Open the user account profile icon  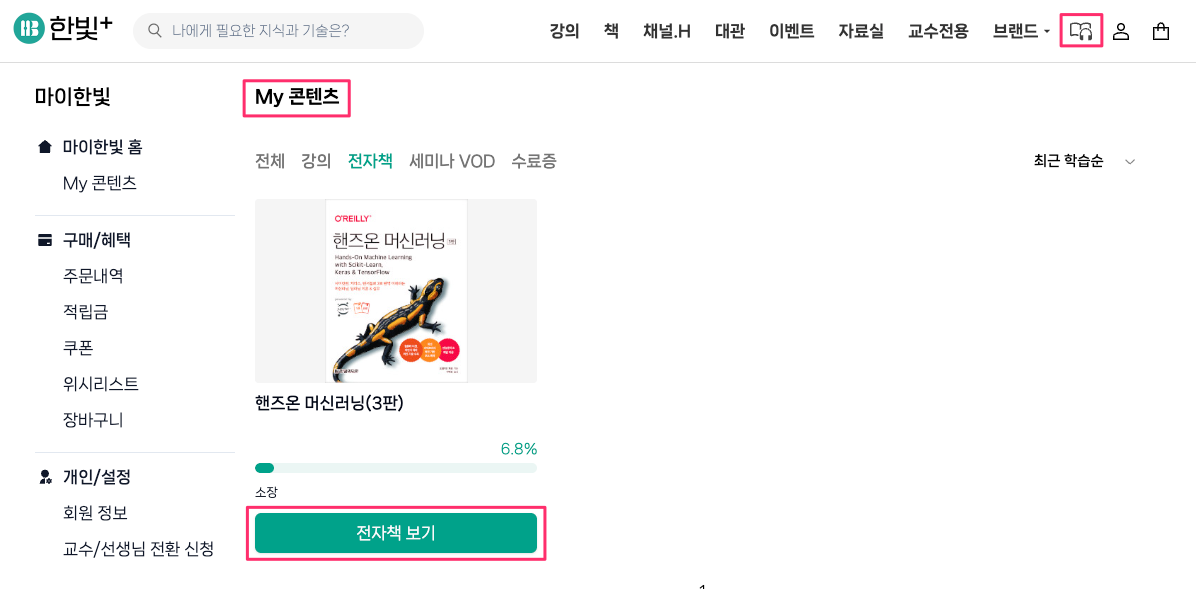(1121, 31)
